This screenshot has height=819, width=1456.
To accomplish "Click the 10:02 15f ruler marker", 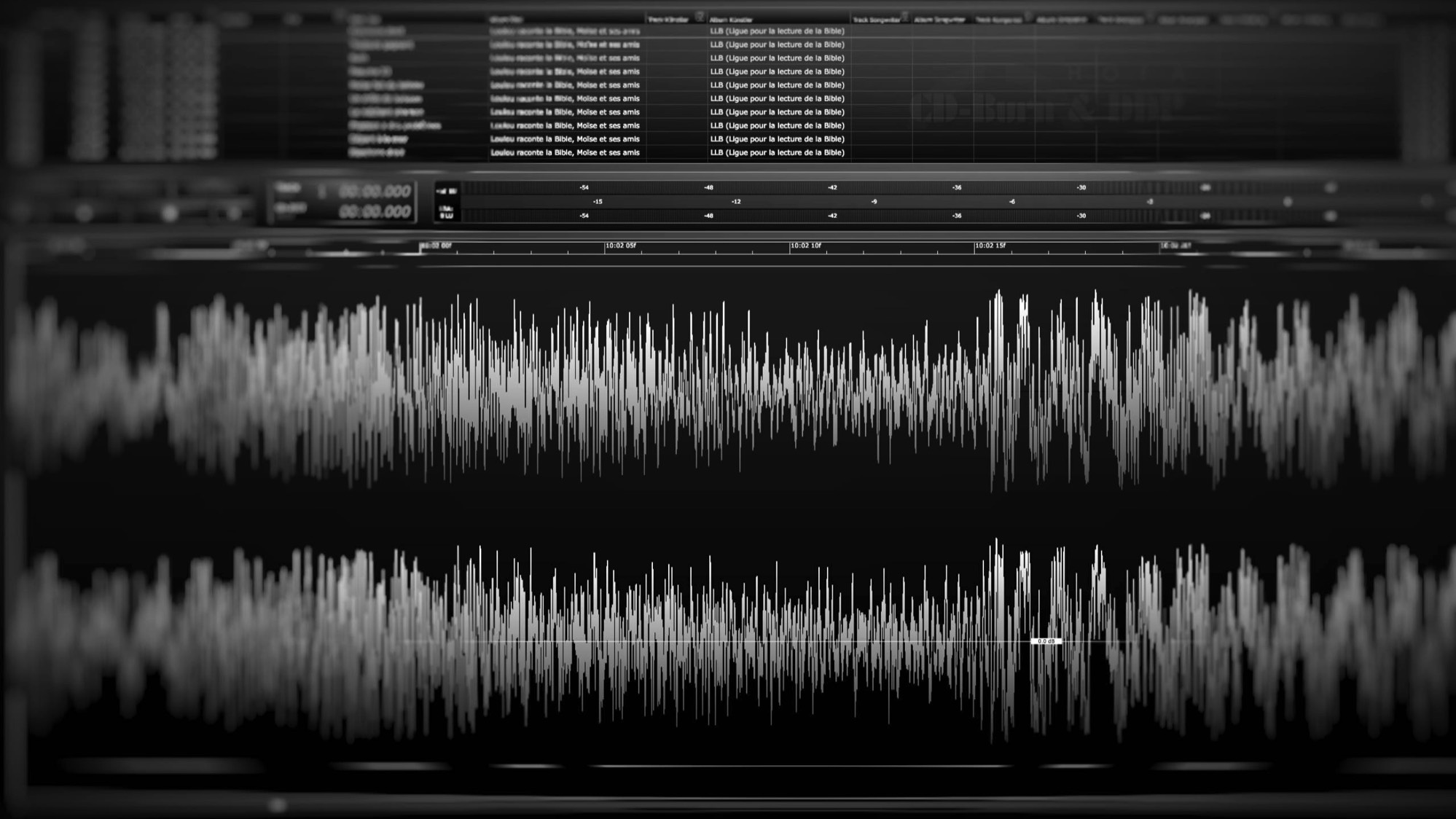I will click(990, 246).
